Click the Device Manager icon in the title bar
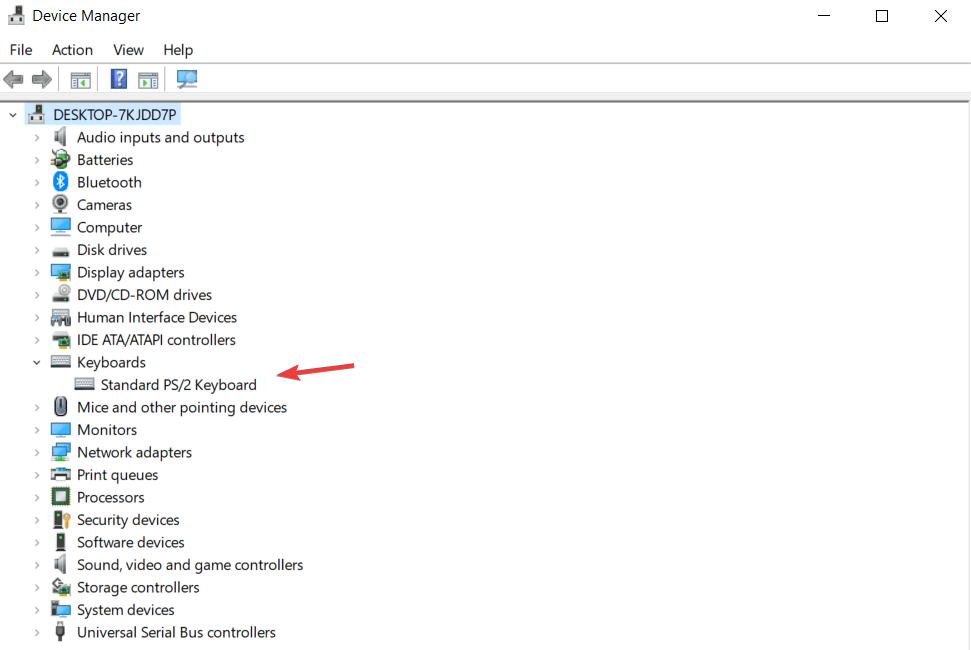The height and width of the screenshot is (650, 971). coord(15,14)
